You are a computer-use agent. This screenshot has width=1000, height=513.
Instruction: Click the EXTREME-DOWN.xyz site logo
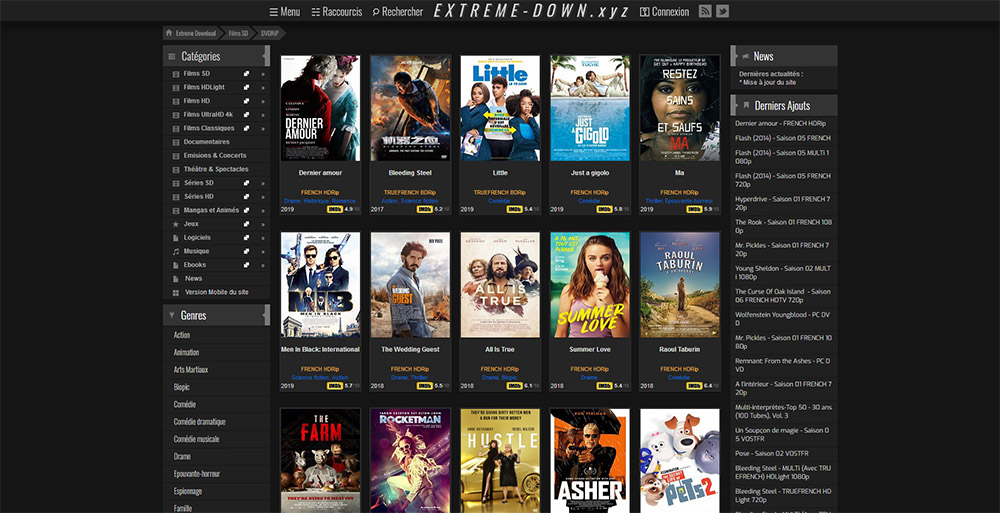pos(531,11)
